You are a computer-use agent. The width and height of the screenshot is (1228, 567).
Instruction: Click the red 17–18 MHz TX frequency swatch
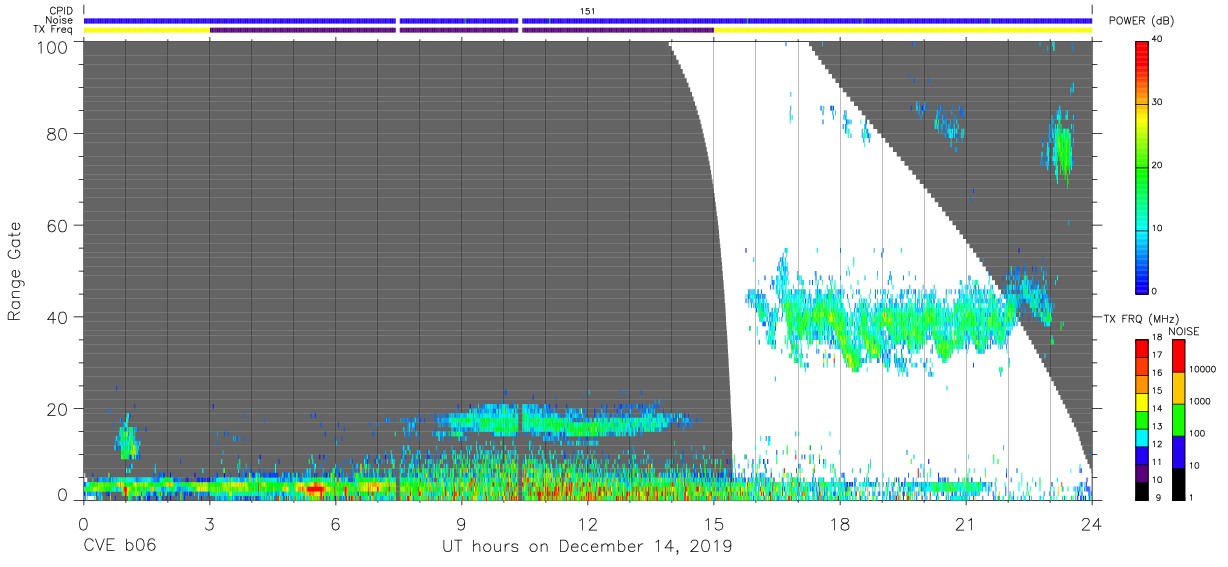point(1143,349)
